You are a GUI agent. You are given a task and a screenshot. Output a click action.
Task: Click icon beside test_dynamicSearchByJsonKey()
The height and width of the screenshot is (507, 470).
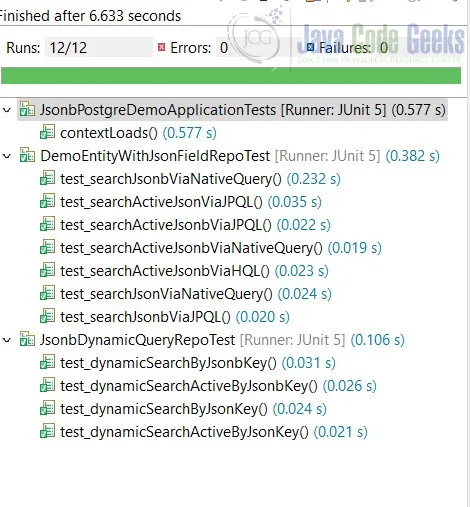tap(47, 408)
